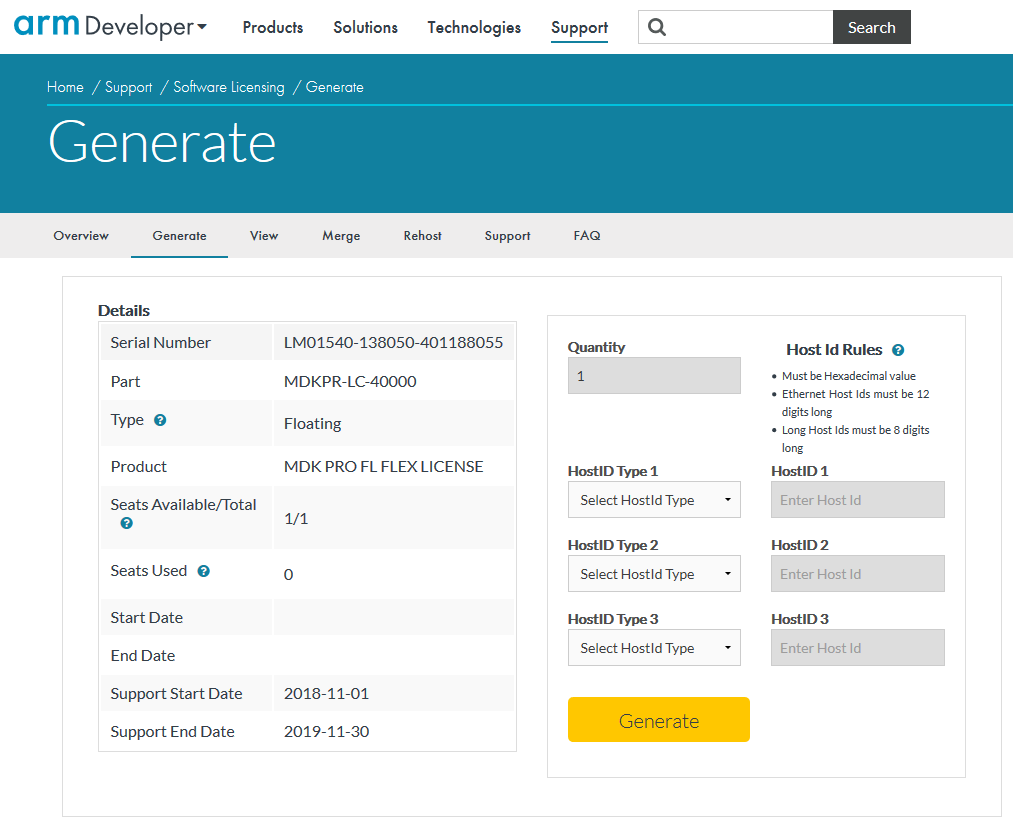
Task: Expand the HostID Type 3 dropdown
Action: click(x=654, y=647)
